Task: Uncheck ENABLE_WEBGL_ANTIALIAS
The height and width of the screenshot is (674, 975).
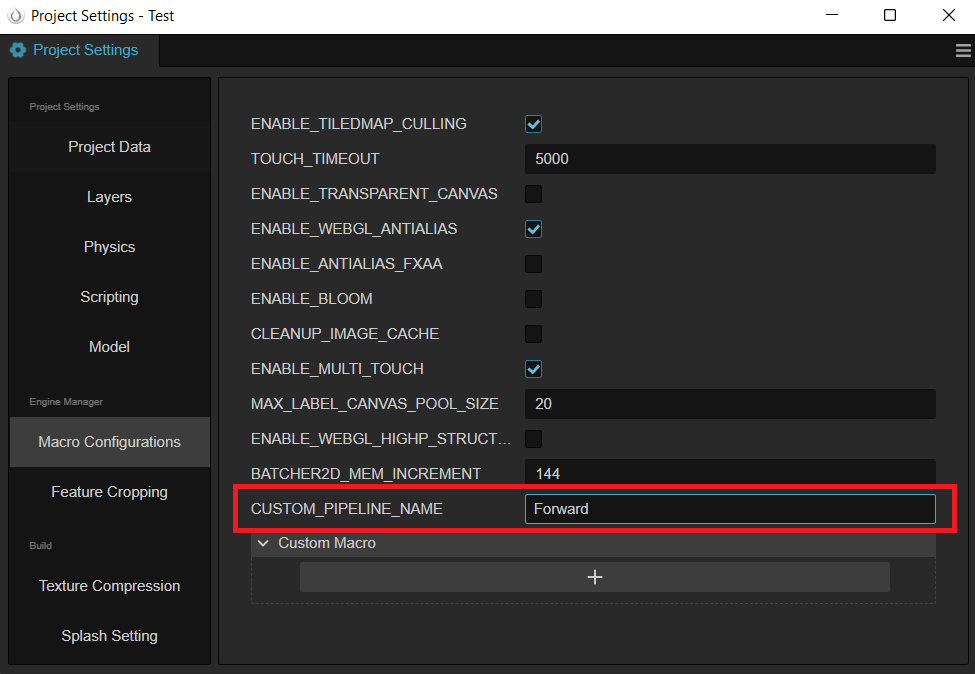Action: pyautogui.click(x=533, y=228)
